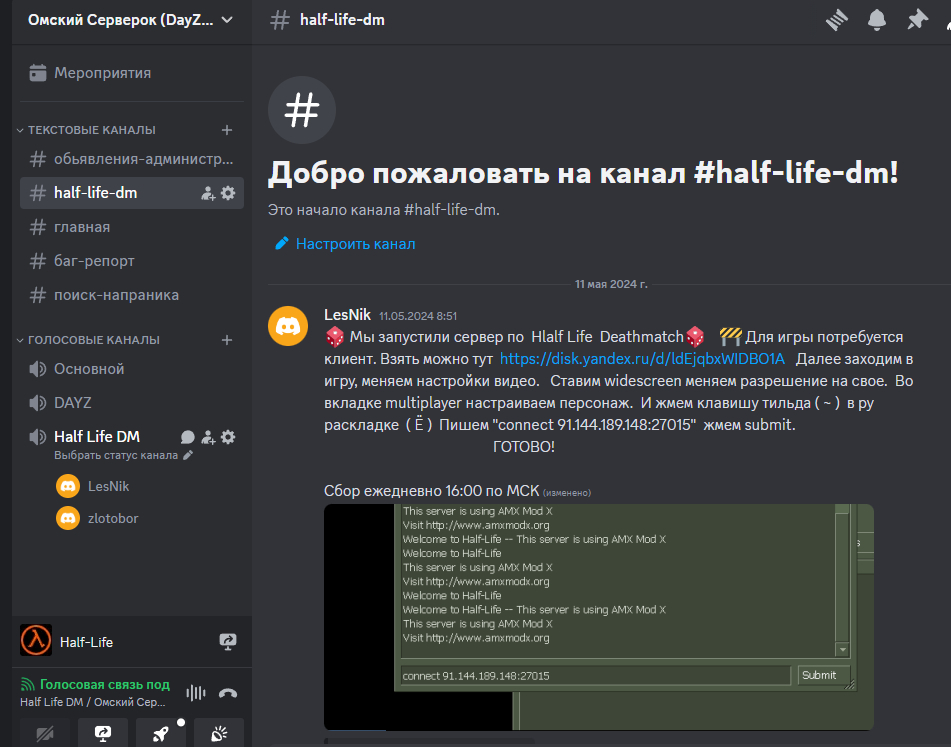The image size is (951, 747).
Task: Open the баг-репорт channel
Action: (132, 261)
